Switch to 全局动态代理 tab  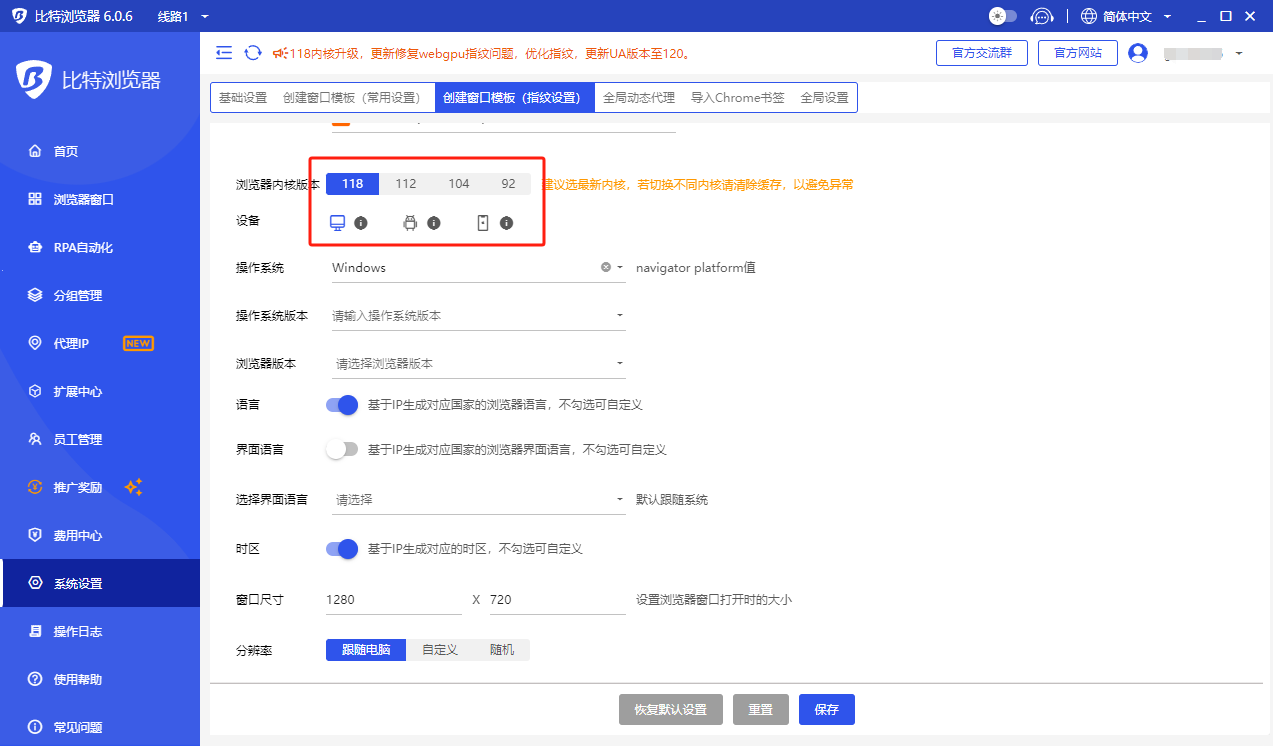[x=639, y=98]
